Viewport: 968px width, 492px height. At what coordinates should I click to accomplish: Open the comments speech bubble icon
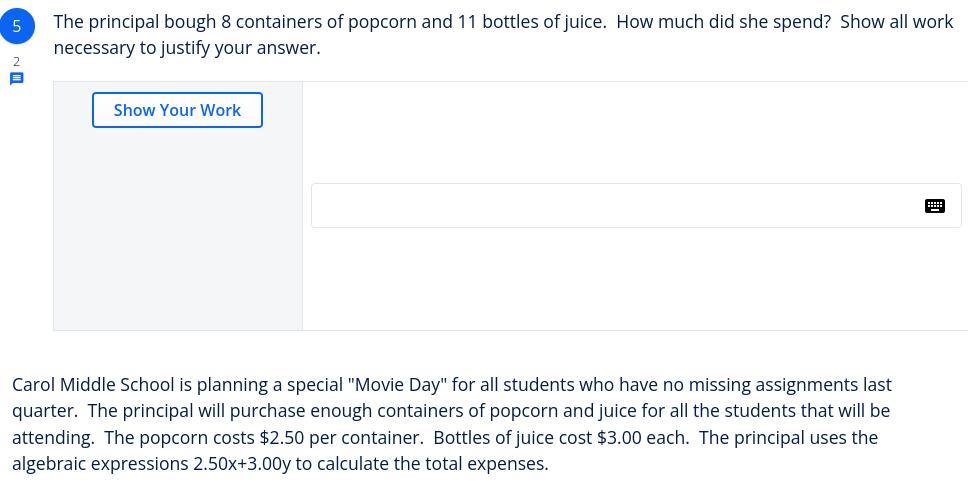16,78
